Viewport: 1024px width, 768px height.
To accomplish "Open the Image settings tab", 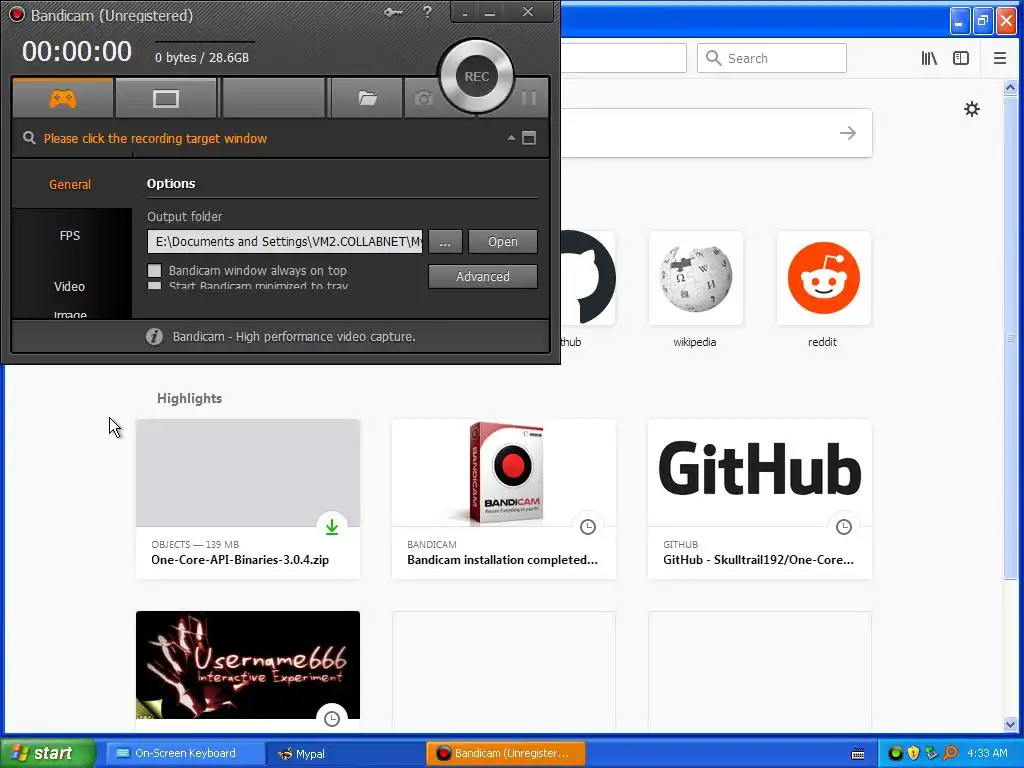I will [x=70, y=314].
